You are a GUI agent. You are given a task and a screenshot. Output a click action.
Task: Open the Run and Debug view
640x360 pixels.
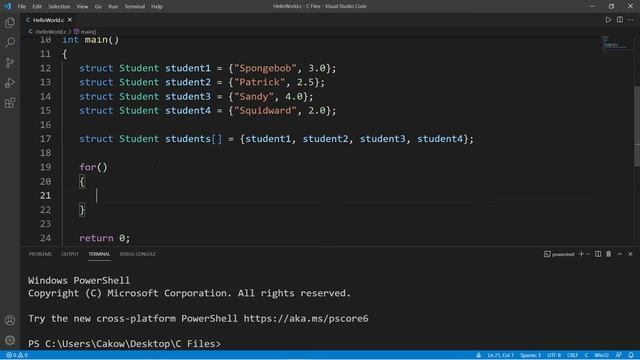coord(10,82)
